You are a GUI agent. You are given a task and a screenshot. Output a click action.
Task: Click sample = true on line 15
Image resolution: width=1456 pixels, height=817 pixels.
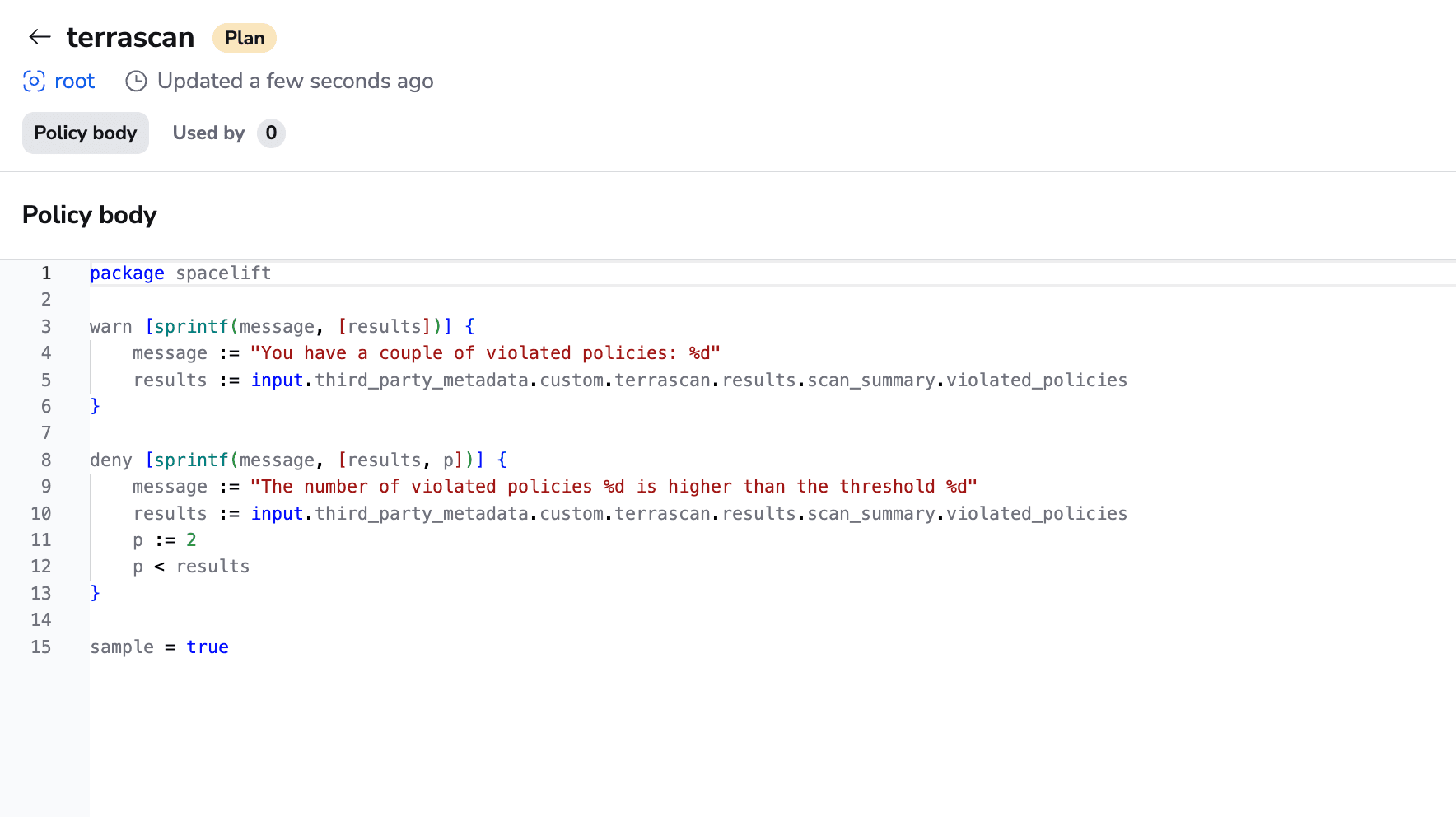coord(159,647)
